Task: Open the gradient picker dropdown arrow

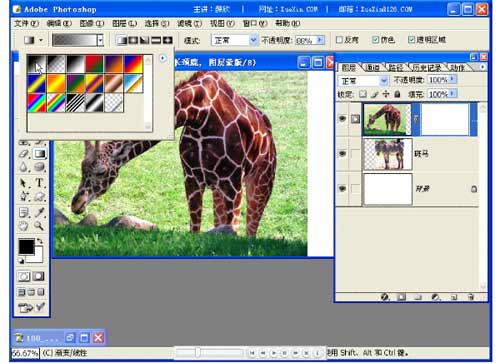Action: [100, 41]
